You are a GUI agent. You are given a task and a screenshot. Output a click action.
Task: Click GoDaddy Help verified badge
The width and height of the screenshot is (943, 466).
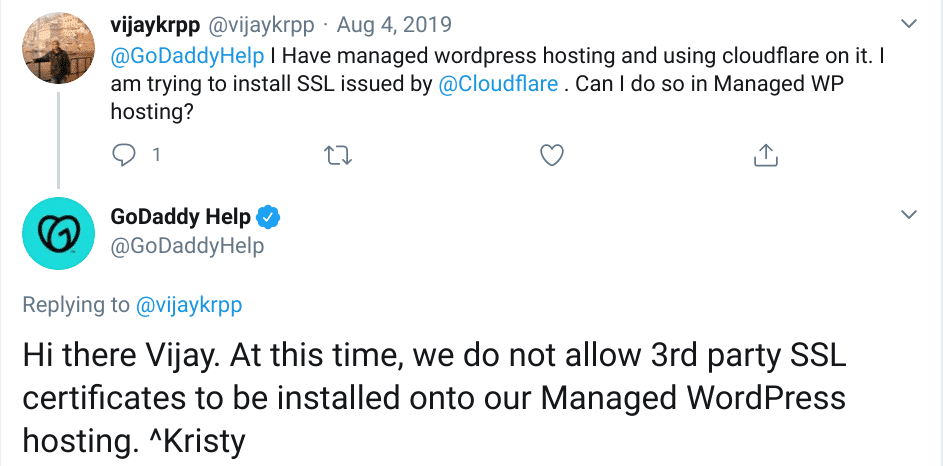tap(270, 216)
